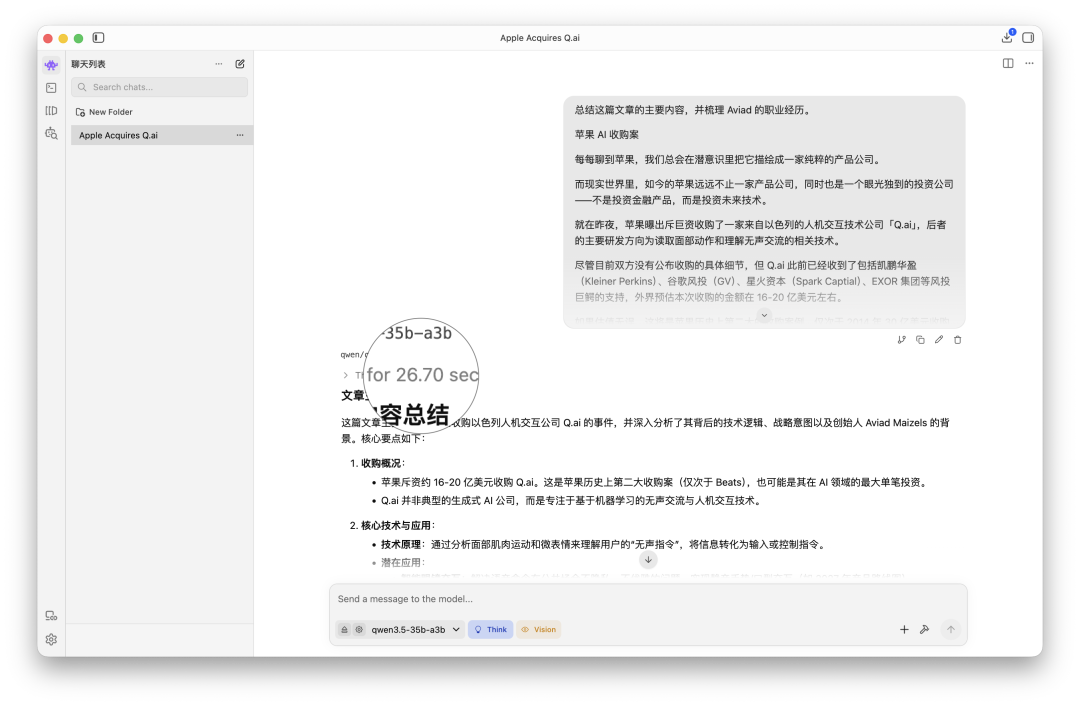Viewport: 1080px width, 706px height.
Task: Delete the user message with trash icon
Action: (957, 340)
